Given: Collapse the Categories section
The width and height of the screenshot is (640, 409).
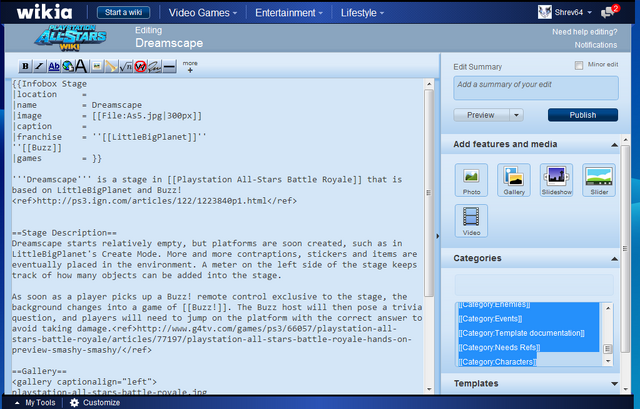Looking at the screenshot, I should pyautogui.click(x=614, y=259).
